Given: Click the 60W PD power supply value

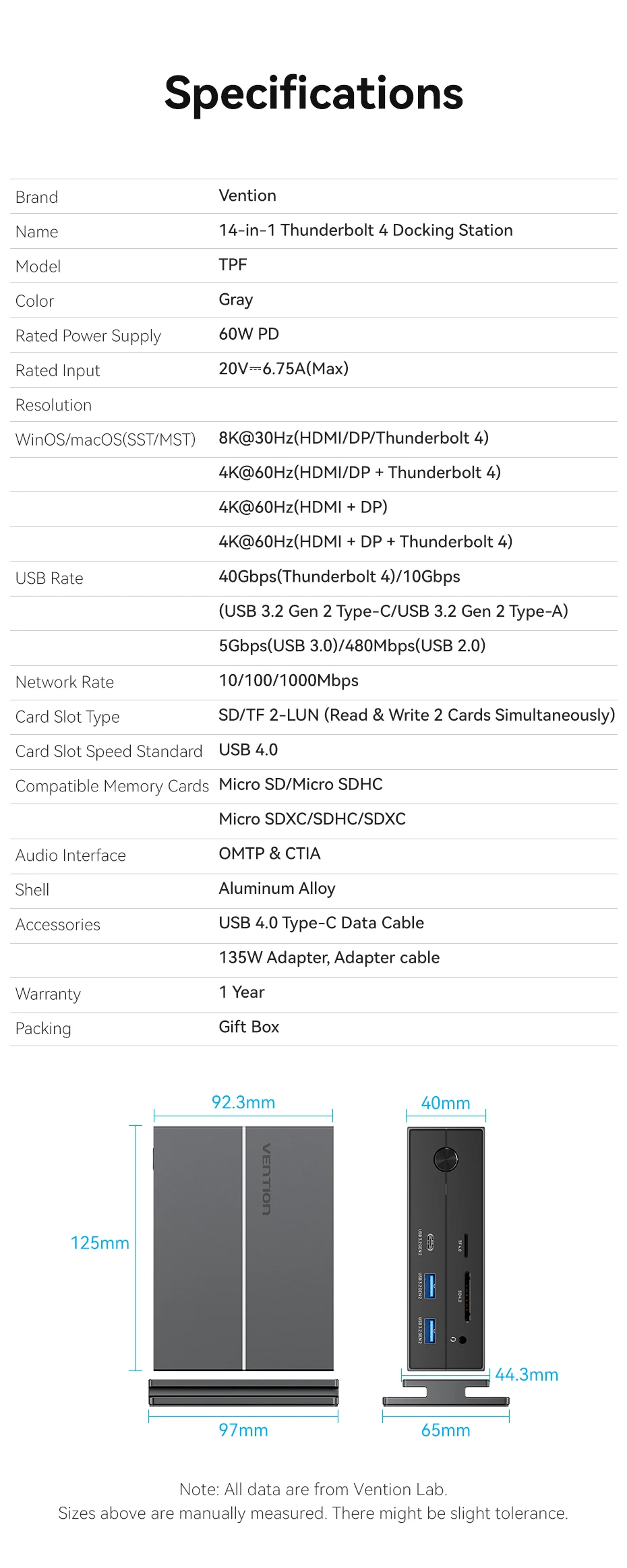Looking at the screenshot, I should click(x=249, y=334).
